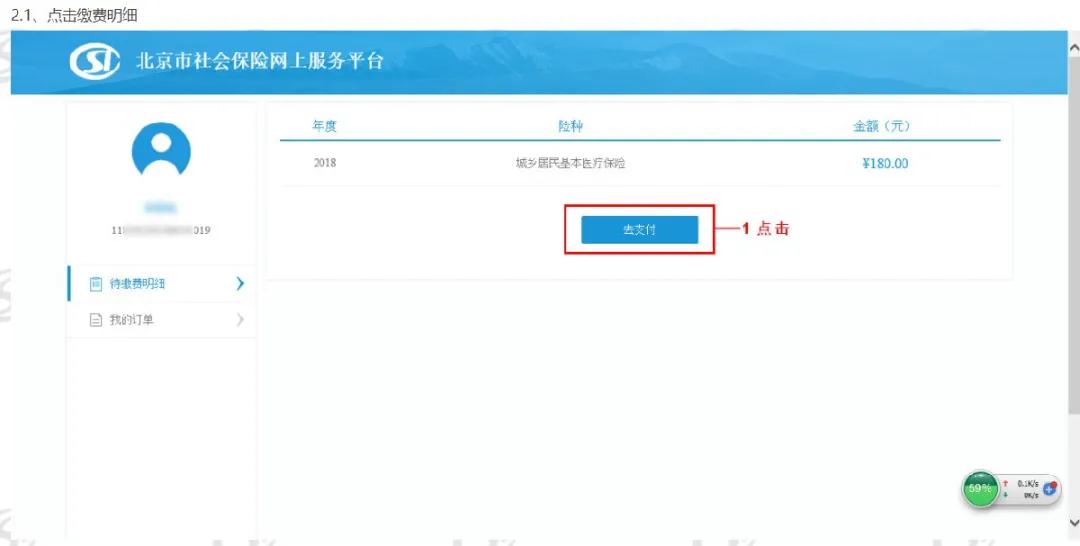Click the document icon beside 我的订单
The image size is (1080, 546).
(x=96, y=320)
